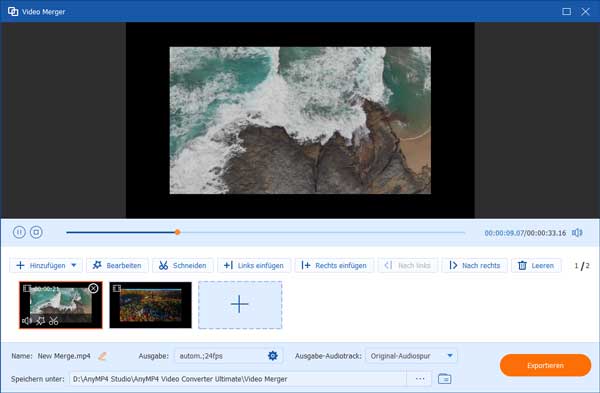600x393 pixels.
Task: Click the playback progress slider handle
Action: [178, 232]
